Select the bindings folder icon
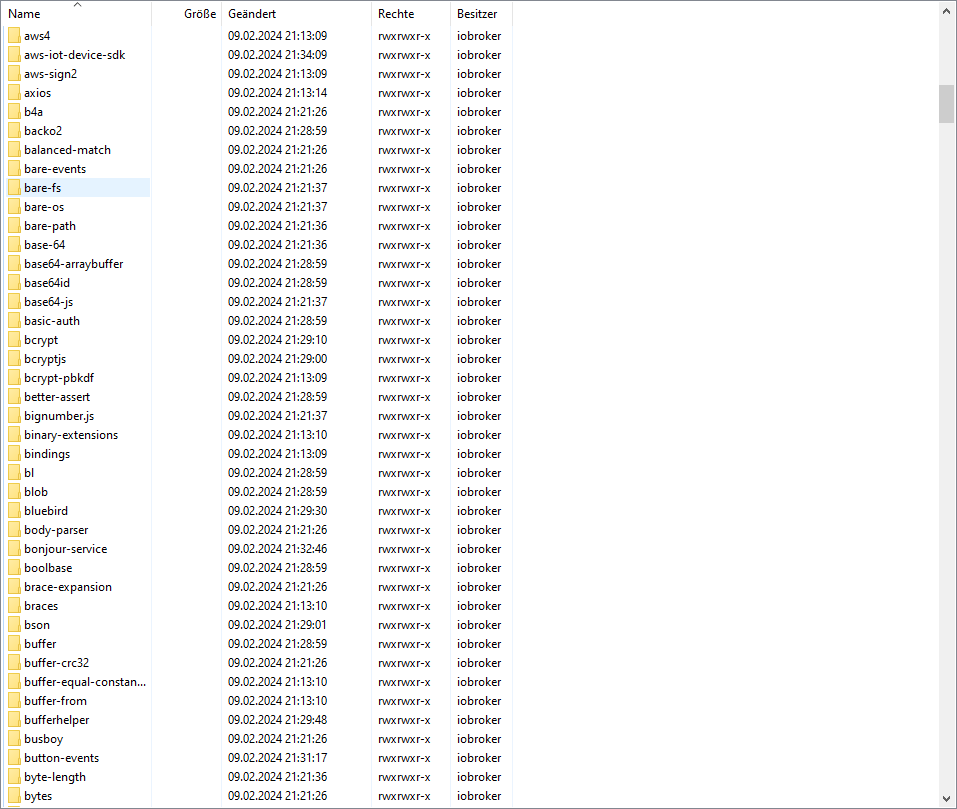This screenshot has width=957, height=809. coord(15,454)
